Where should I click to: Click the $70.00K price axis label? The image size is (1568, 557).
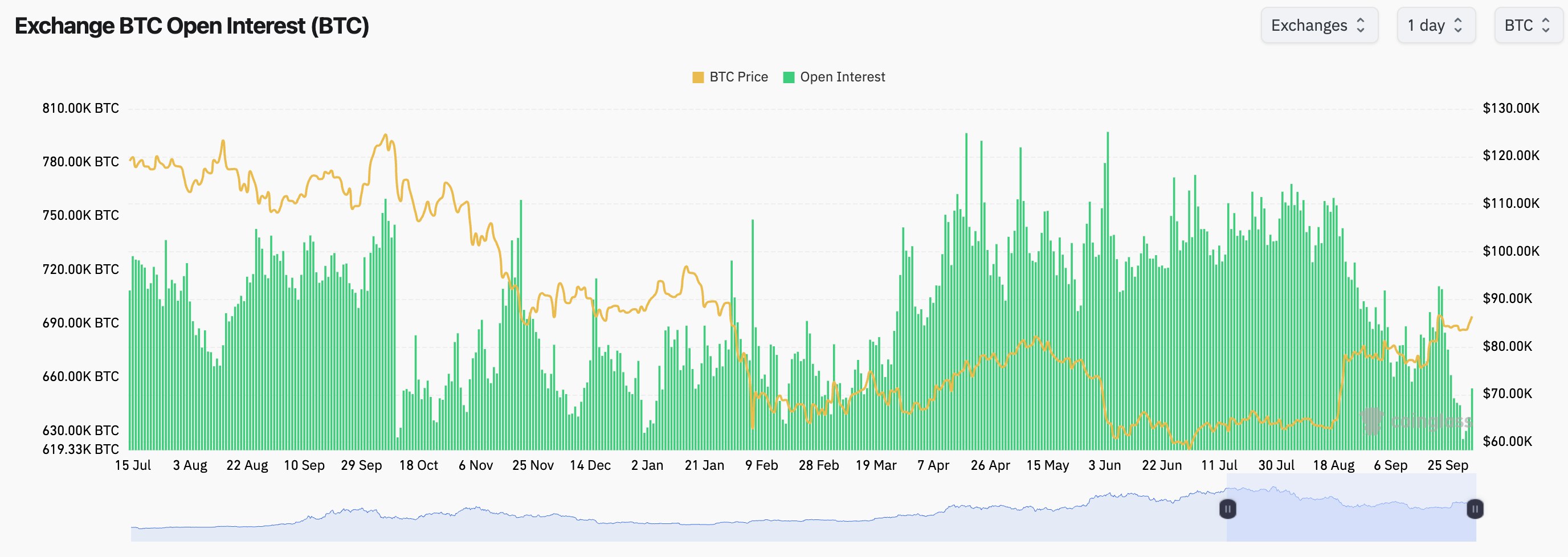click(x=1507, y=393)
